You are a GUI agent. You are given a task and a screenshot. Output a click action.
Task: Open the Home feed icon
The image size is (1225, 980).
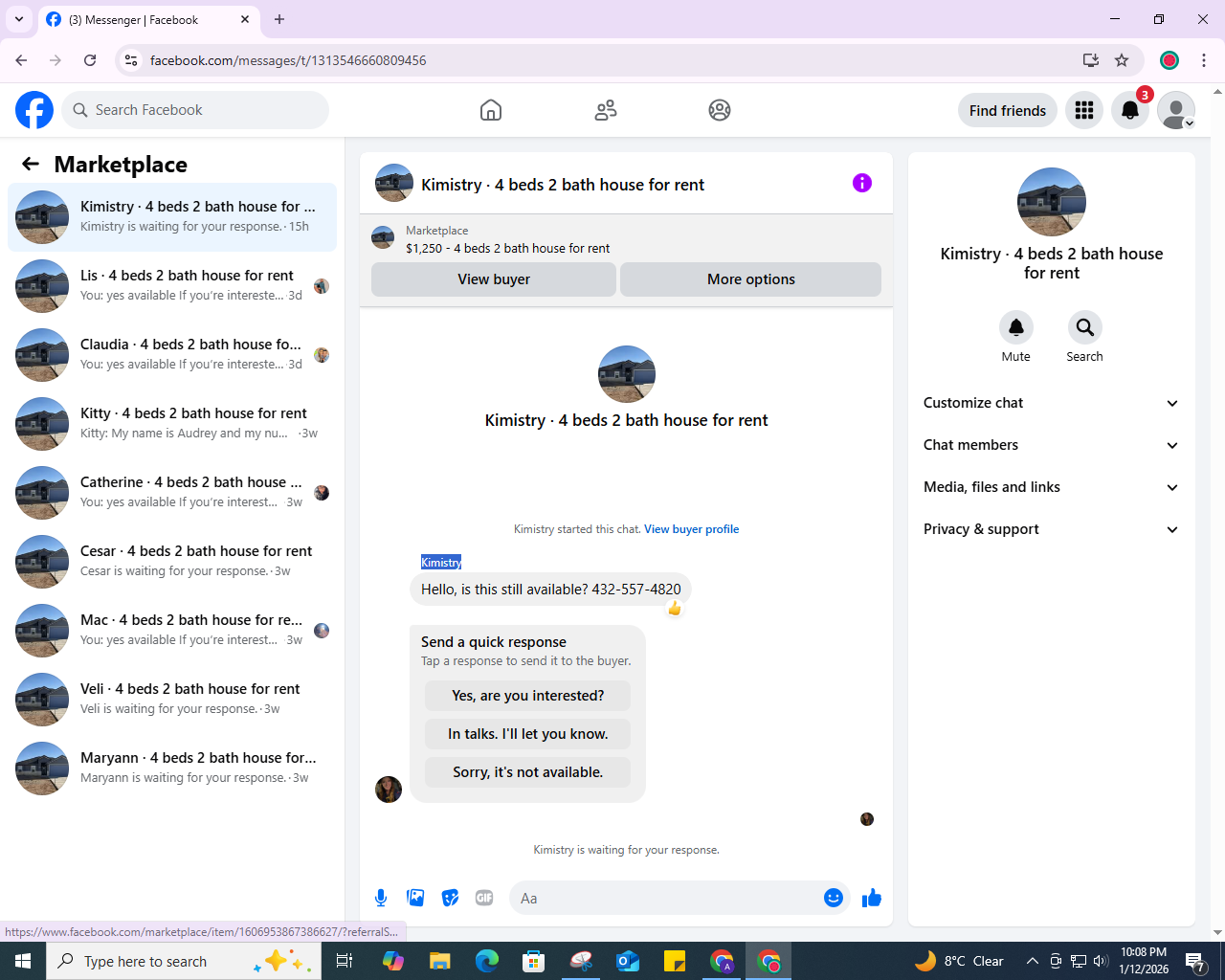[x=491, y=110]
